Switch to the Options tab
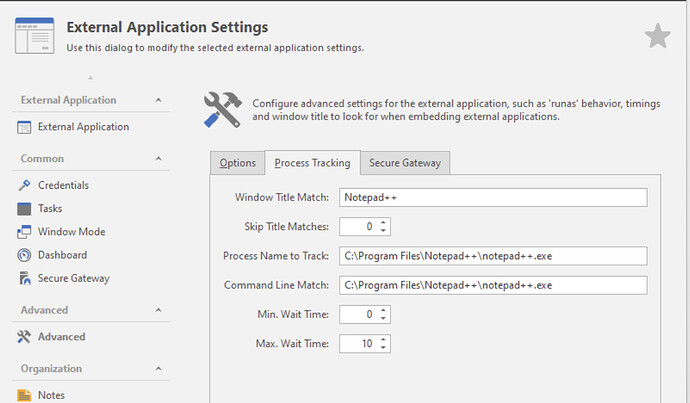 (238, 163)
